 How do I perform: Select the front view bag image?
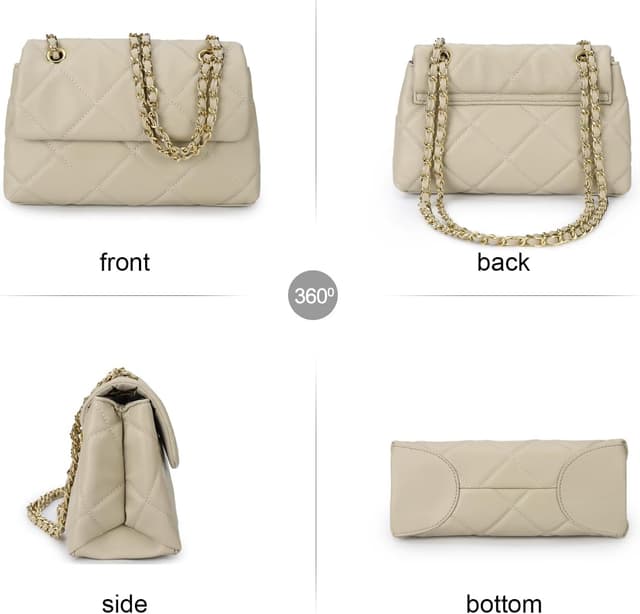[x=131, y=120]
